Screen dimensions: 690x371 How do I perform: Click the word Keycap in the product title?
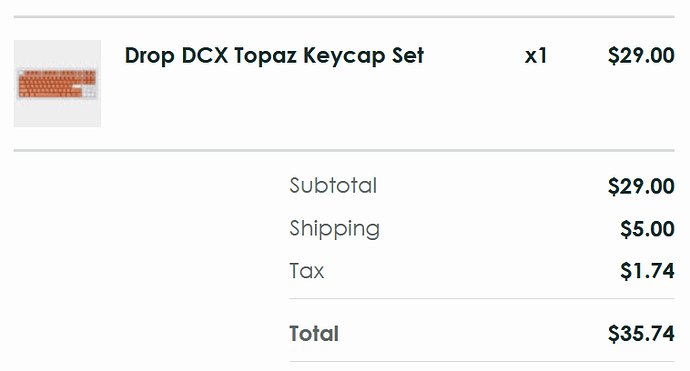click(x=344, y=56)
